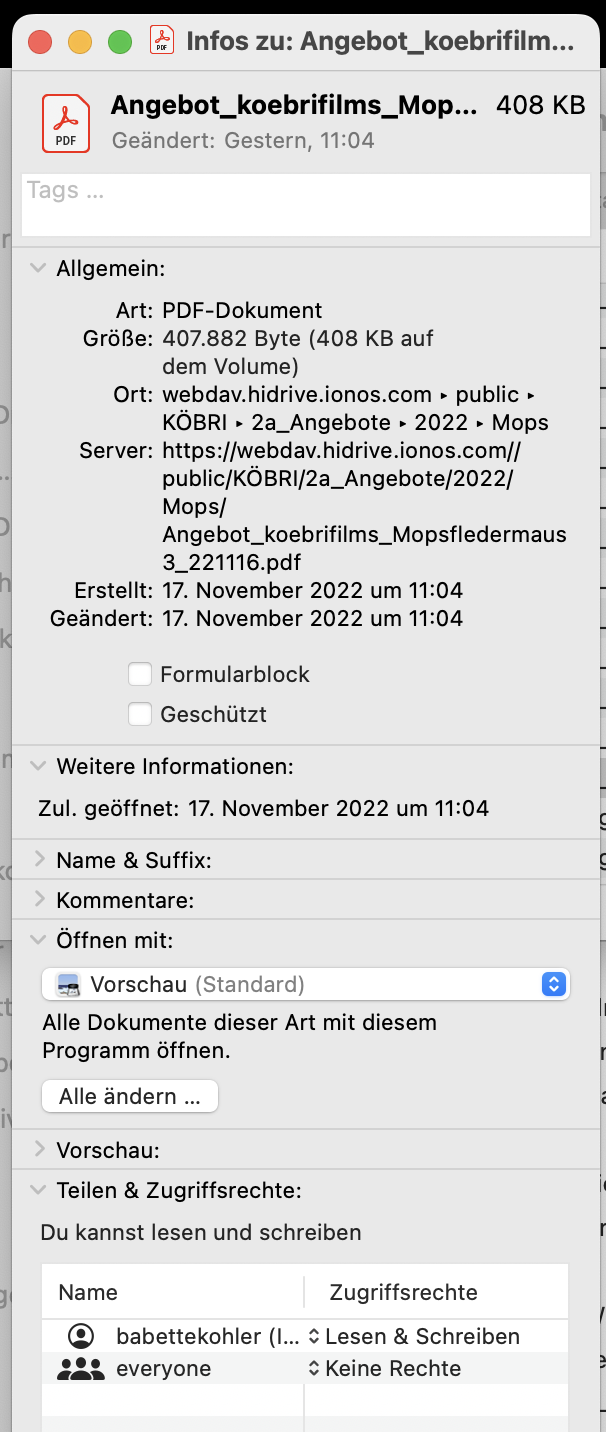Enable the Formularblock checkbox
606x1432 pixels.
[140, 675]
